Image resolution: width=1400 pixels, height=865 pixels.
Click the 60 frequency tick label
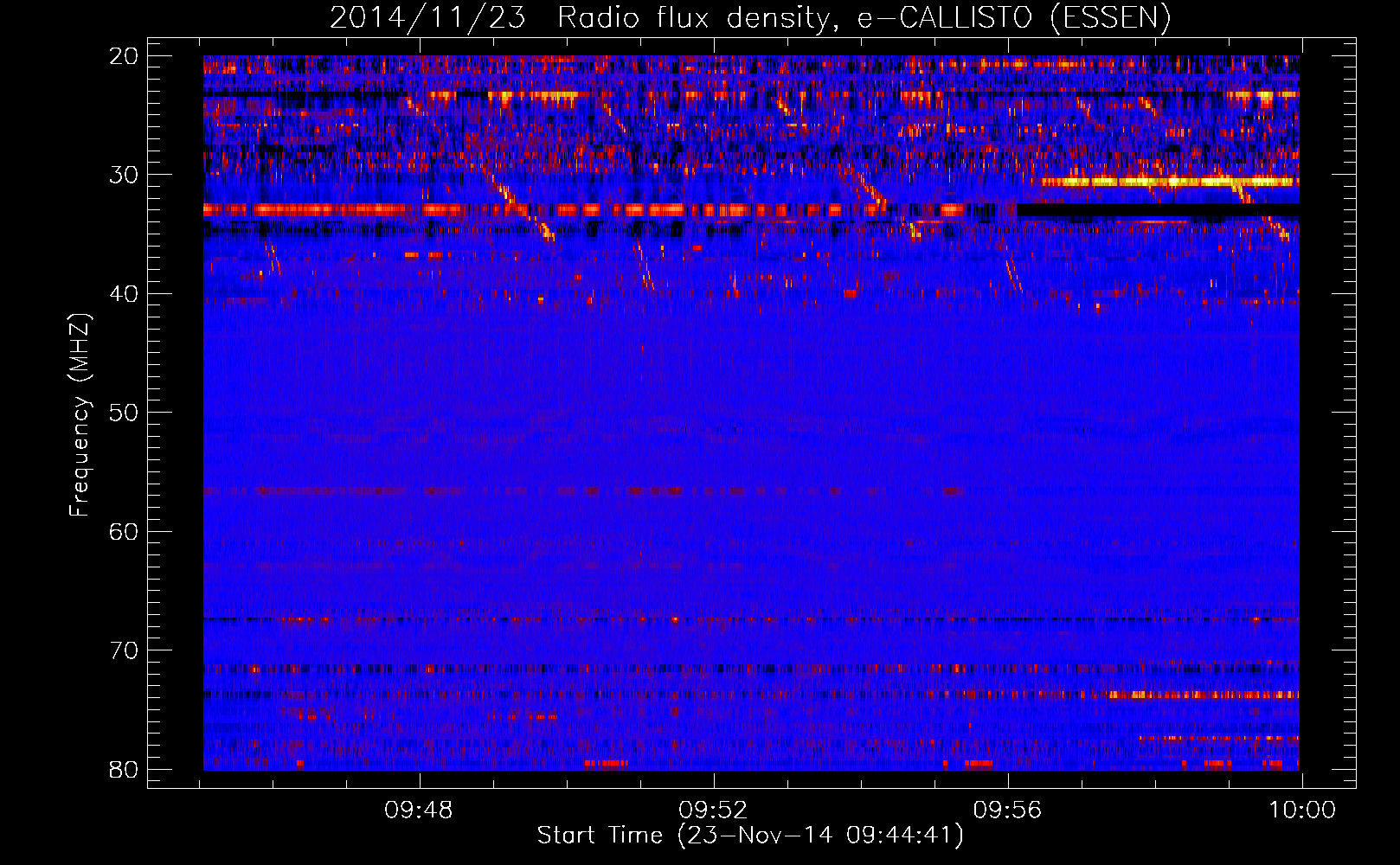point(124,531)
